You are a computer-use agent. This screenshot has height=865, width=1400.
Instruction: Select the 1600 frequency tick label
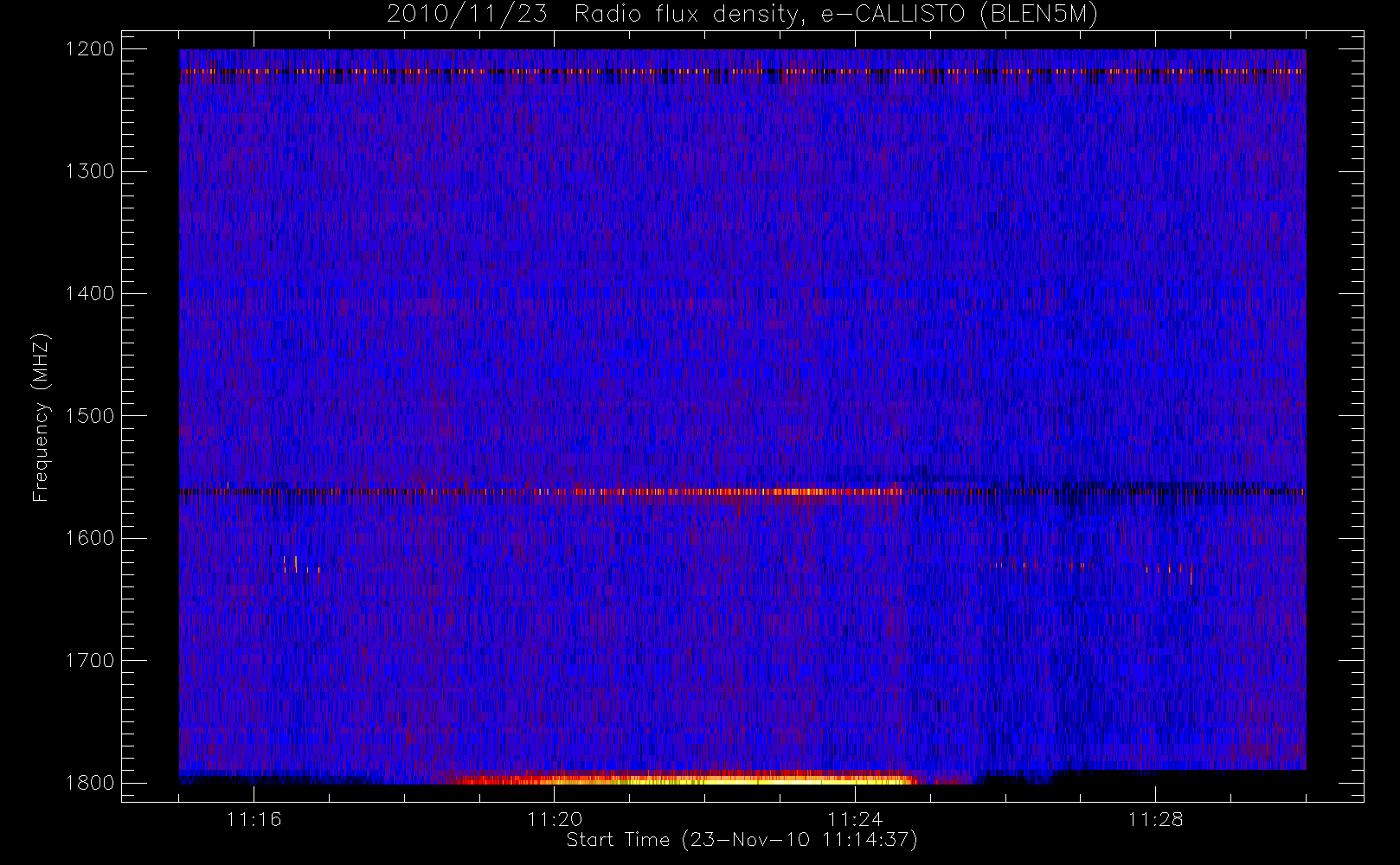coord(90,538)
